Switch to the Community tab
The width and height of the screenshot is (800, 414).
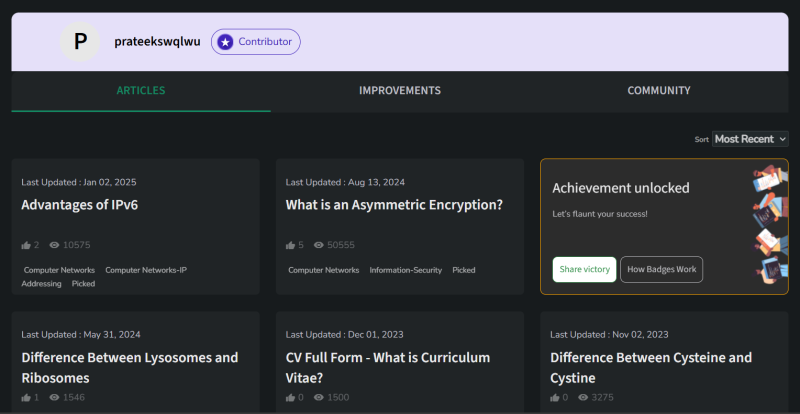pos(659,91)
